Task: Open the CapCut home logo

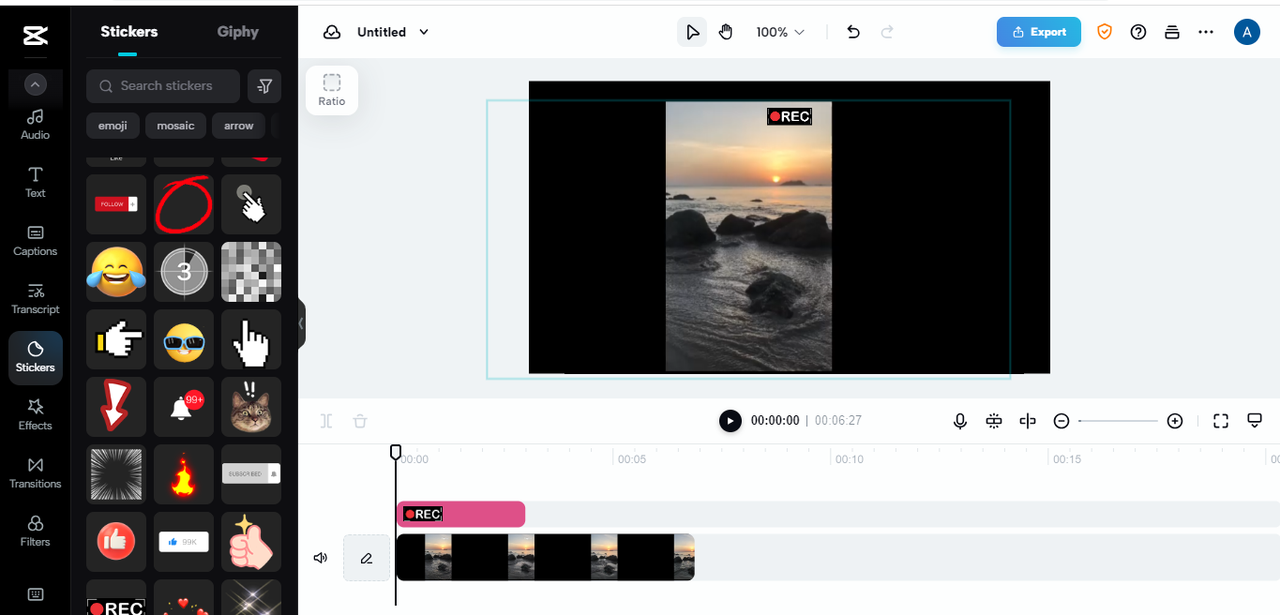Action: tap(35, 37)
